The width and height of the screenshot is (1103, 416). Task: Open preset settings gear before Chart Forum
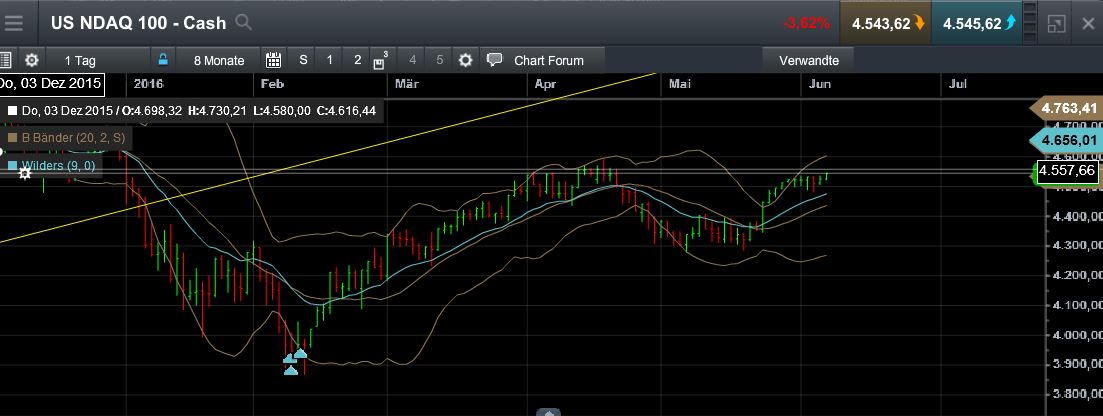coord(465,60)
